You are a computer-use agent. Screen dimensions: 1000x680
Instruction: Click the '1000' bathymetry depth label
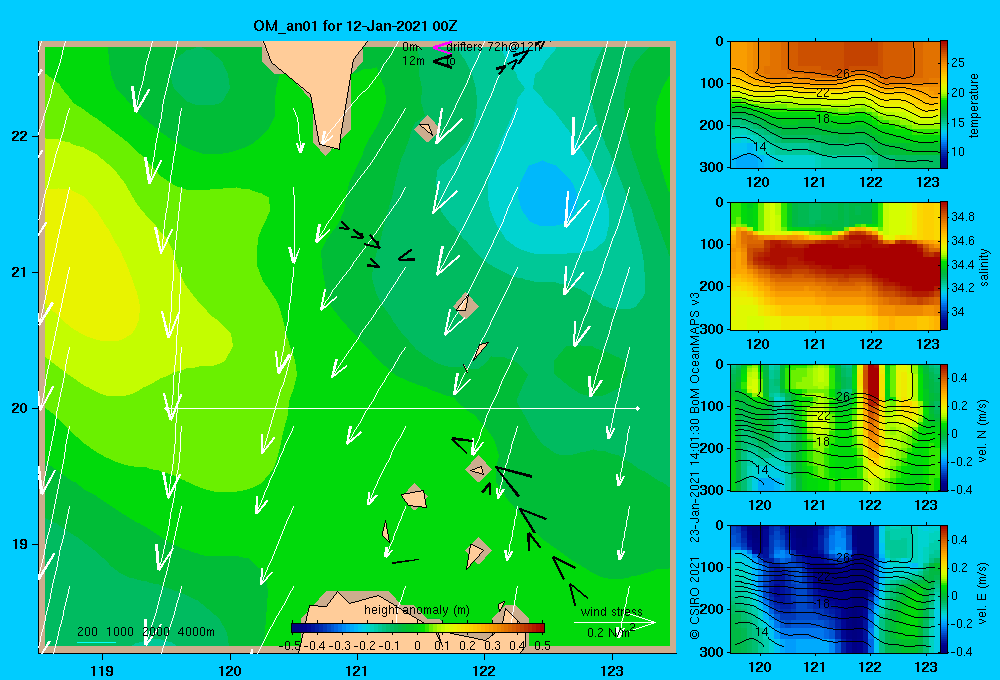pyautogui.click(x=120, y=632)
